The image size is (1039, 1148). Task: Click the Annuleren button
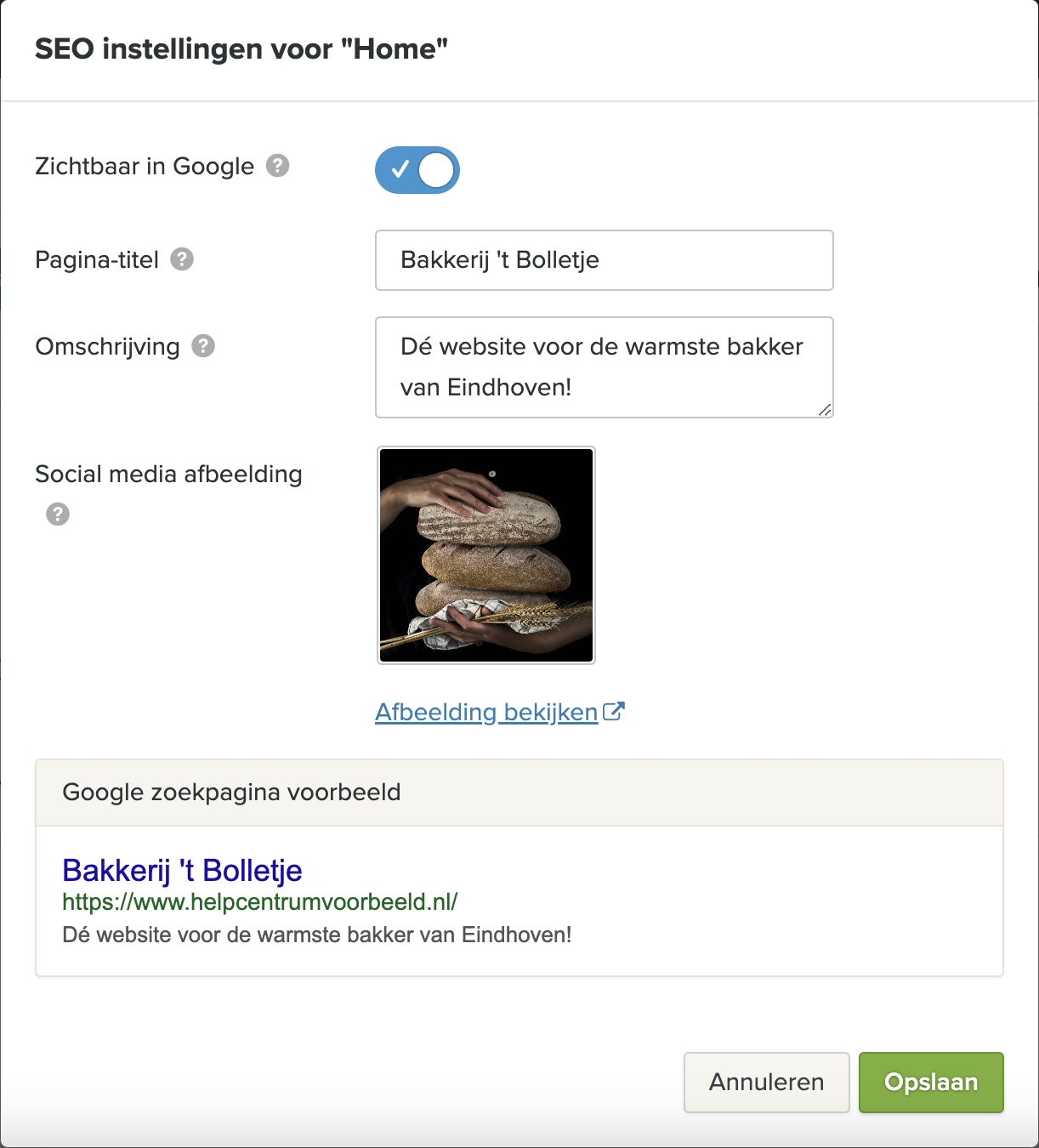(x=767, y=1083)
